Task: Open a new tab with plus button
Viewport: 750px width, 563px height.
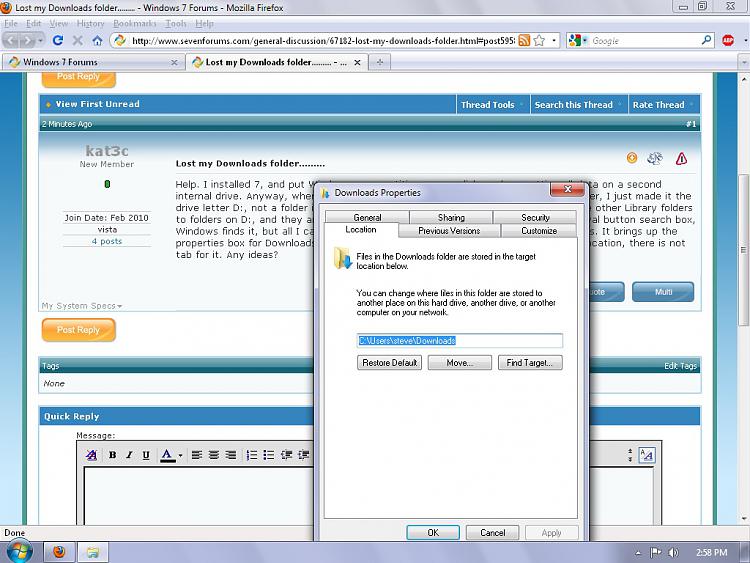Action: click(380, 62)
